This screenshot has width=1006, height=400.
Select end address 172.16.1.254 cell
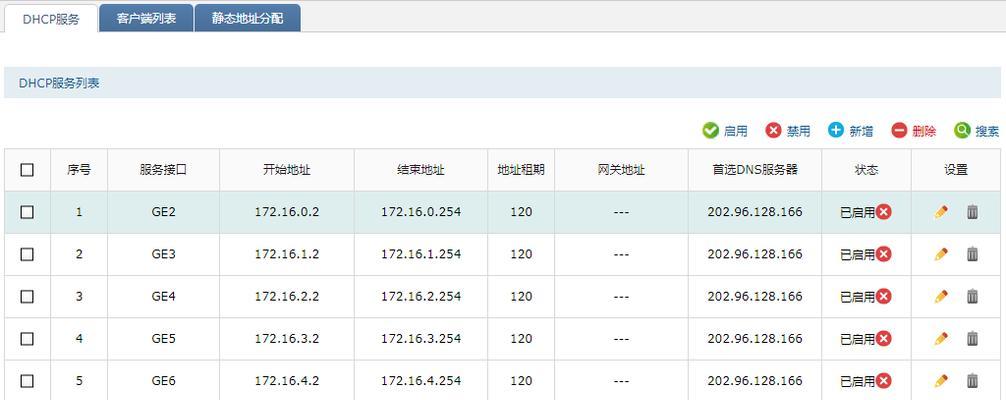pos(421,254)
